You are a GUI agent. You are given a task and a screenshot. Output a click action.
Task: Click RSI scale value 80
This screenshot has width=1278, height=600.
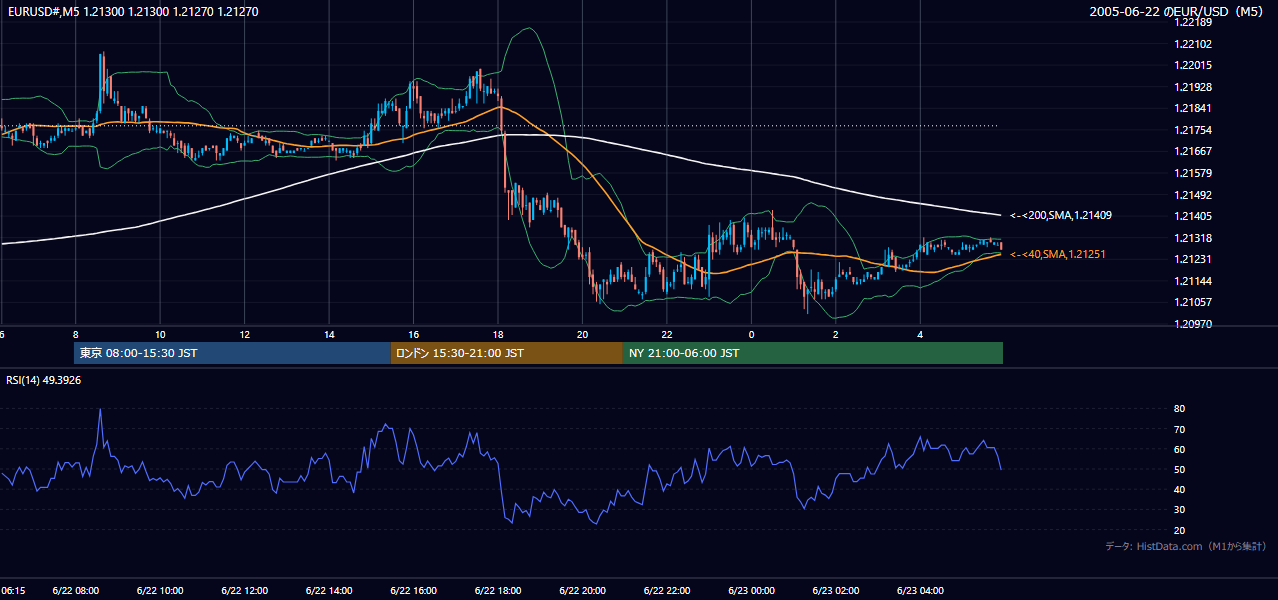point(1179,409)
